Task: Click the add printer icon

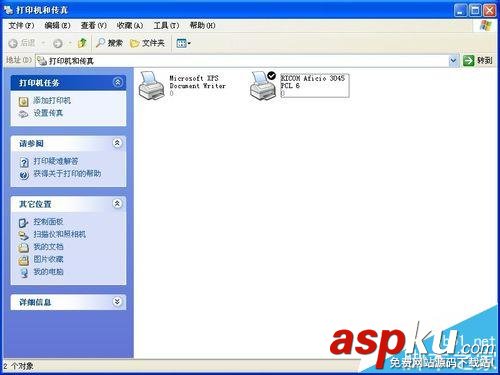Action: pyautogui.click(x=23, y=101)
